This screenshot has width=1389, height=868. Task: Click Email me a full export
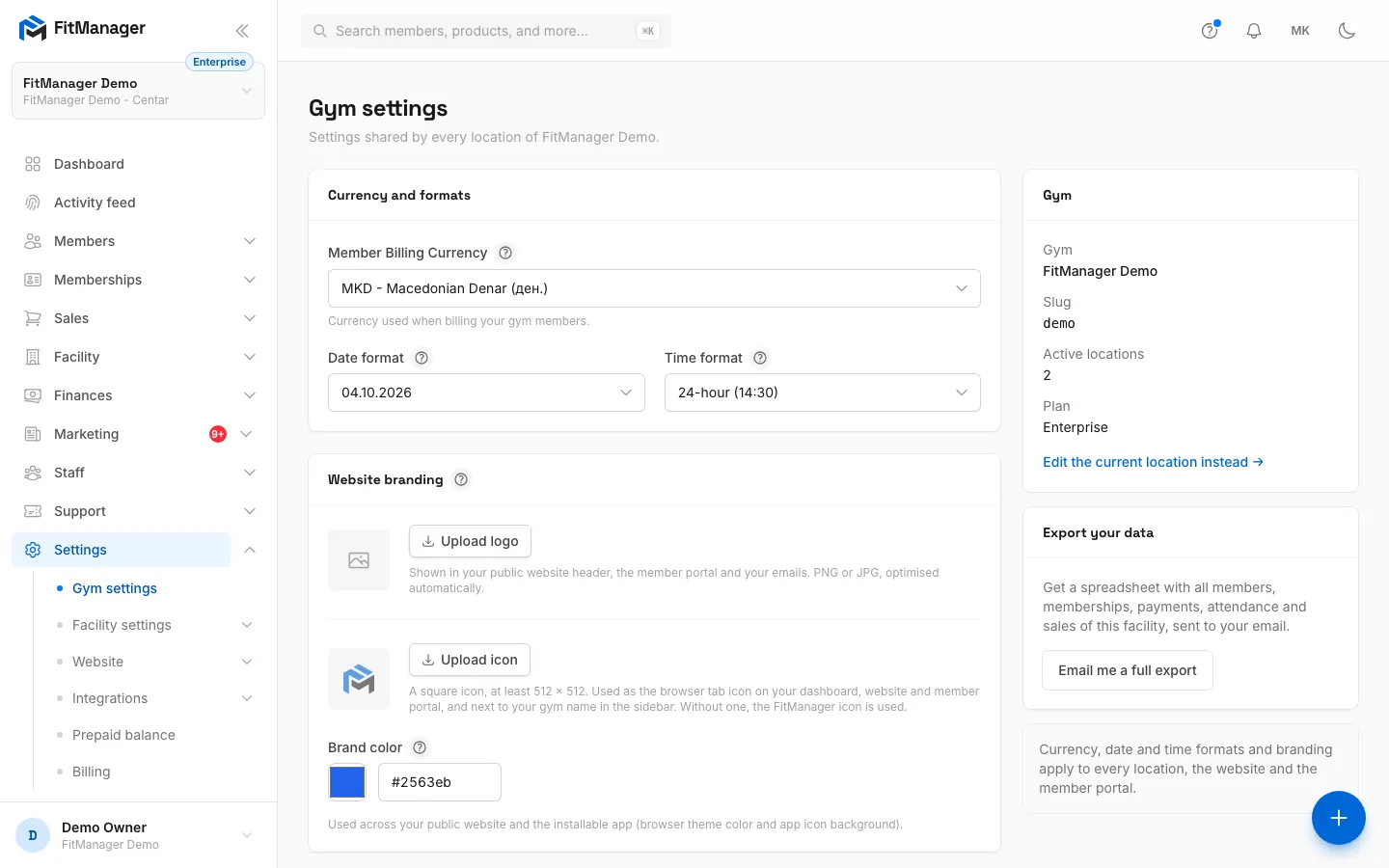pos(1128,670)
